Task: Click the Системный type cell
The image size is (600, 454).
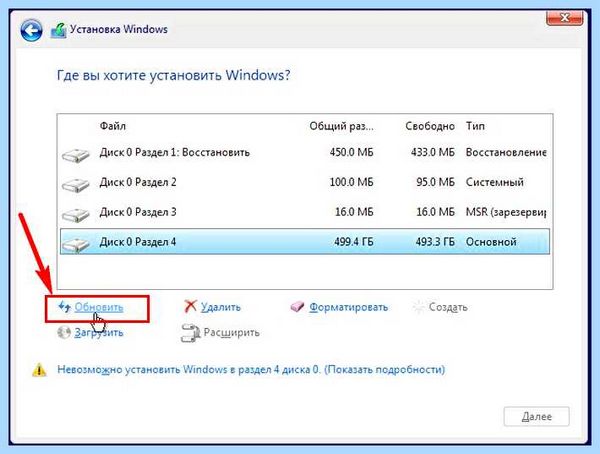Action: [x=495, y=182]
